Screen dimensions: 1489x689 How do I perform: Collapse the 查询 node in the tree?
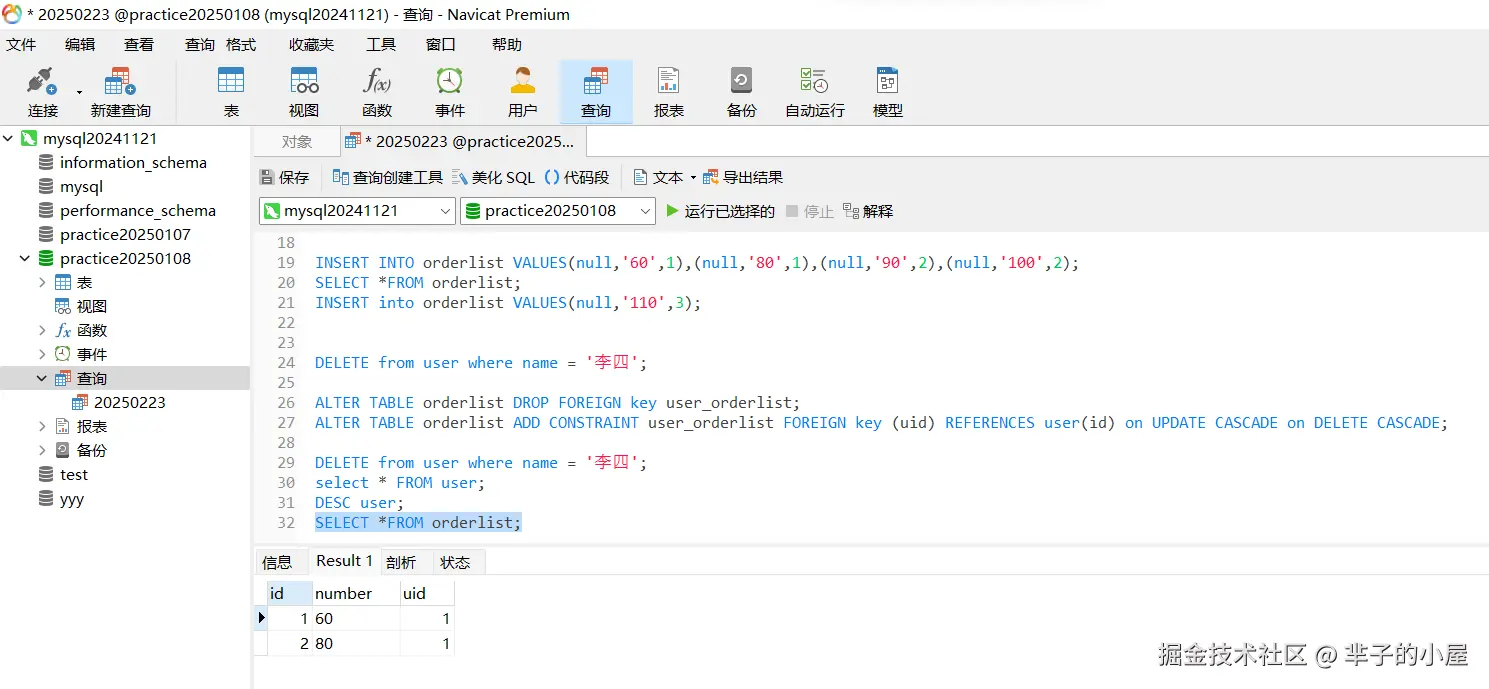click(42, 379)
